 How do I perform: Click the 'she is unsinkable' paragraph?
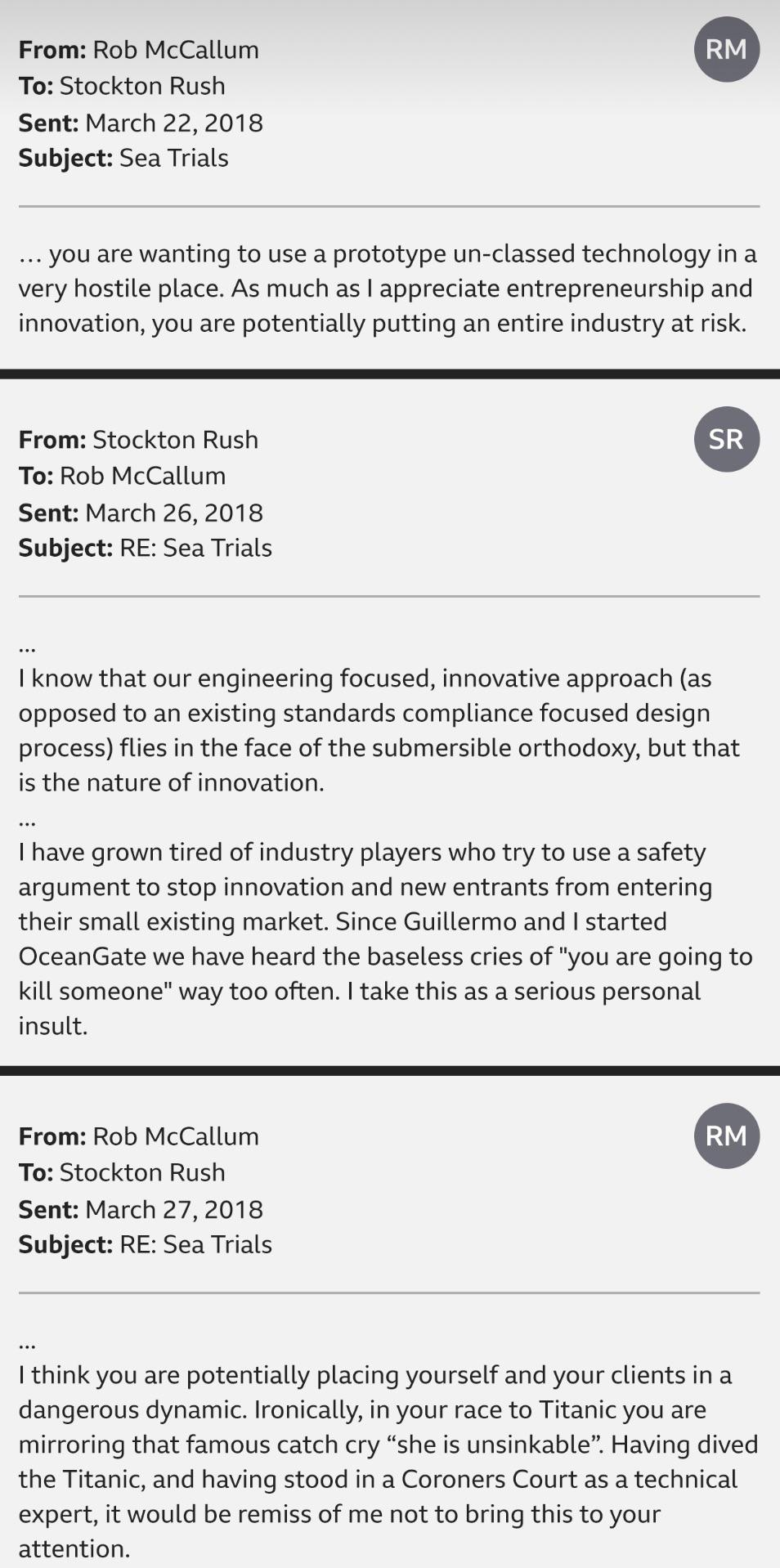[x=388, y=1461]
